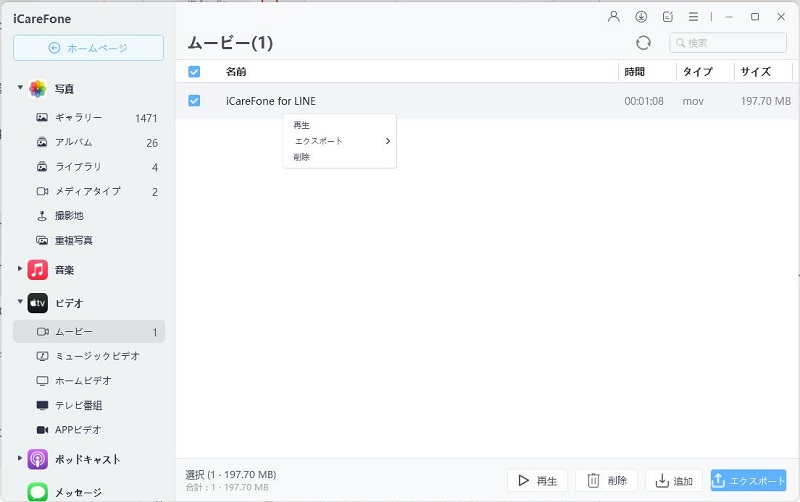Click the 選択 (1 · 197.70 MB) status text
Viewport: 800px width, 502px height.
(231, 474)
